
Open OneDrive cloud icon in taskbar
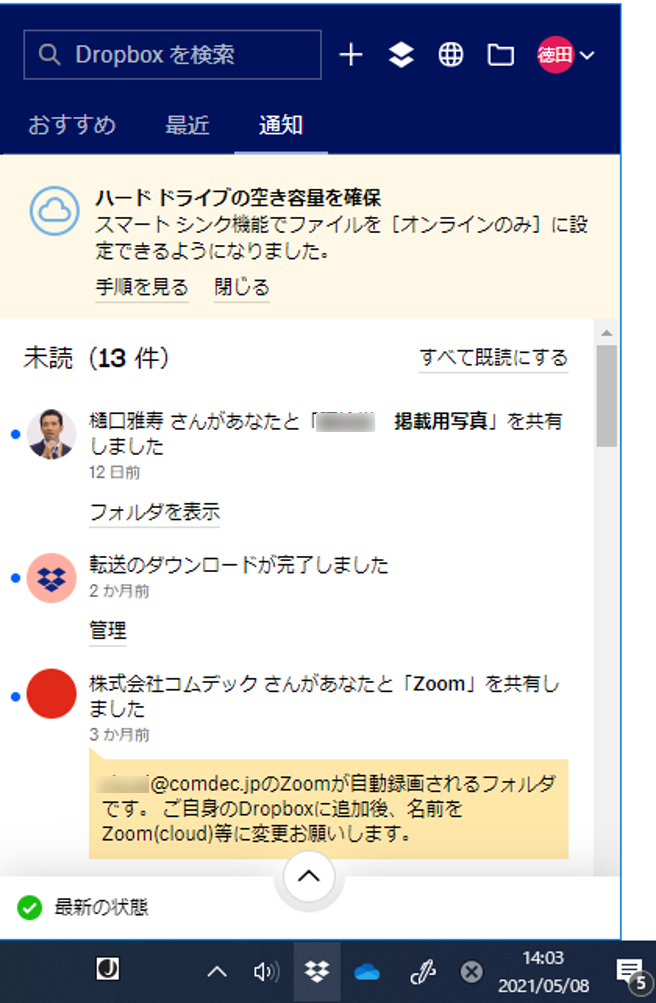367,973
